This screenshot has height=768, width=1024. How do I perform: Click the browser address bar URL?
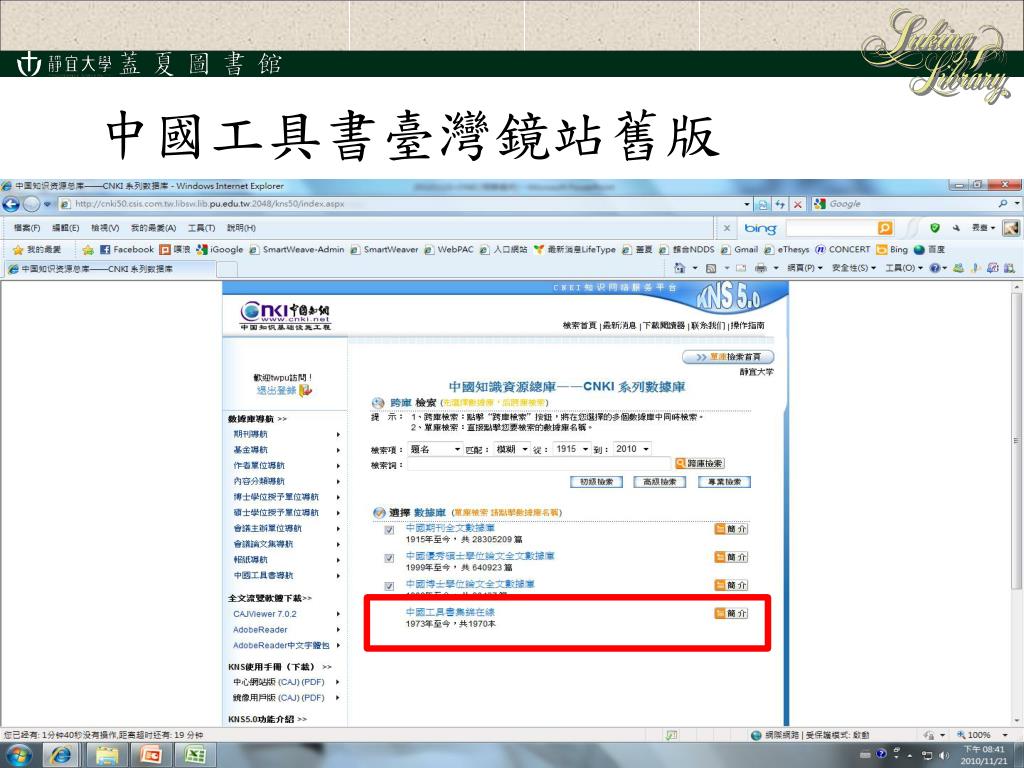[209, 204]
